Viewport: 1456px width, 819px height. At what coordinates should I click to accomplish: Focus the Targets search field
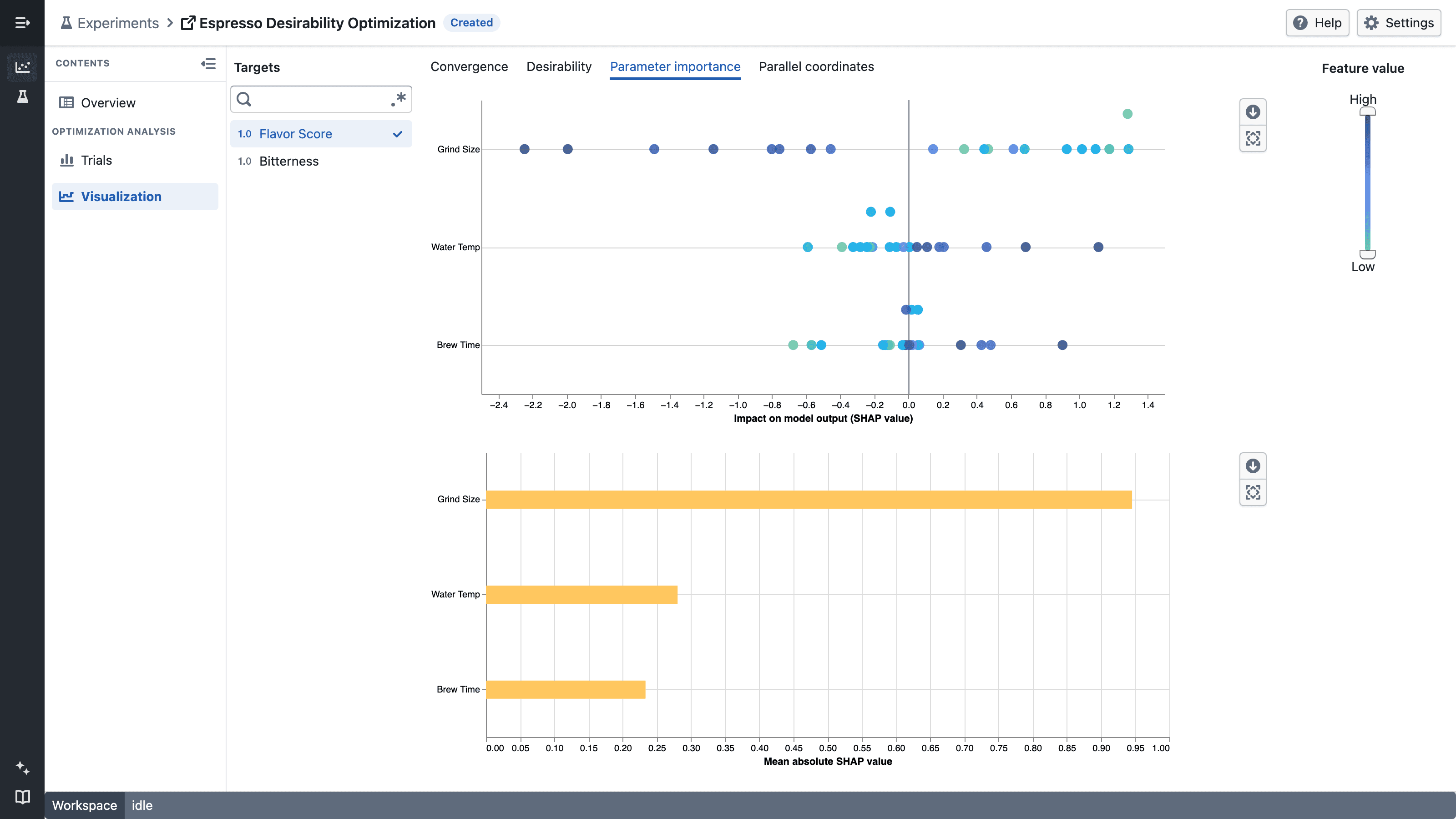tap(320, 100)
